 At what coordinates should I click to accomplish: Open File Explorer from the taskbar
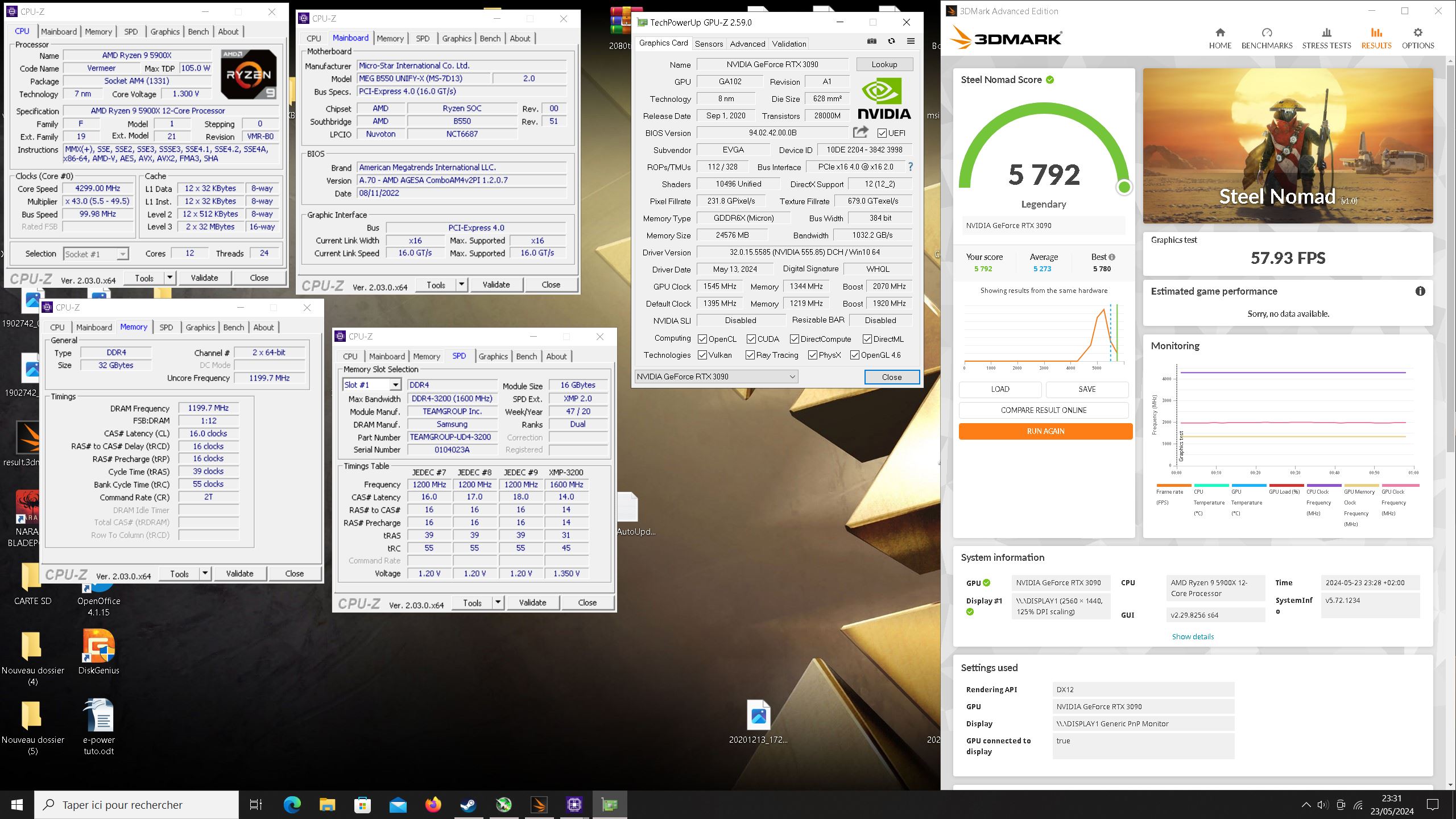click(x=328, y=805)
